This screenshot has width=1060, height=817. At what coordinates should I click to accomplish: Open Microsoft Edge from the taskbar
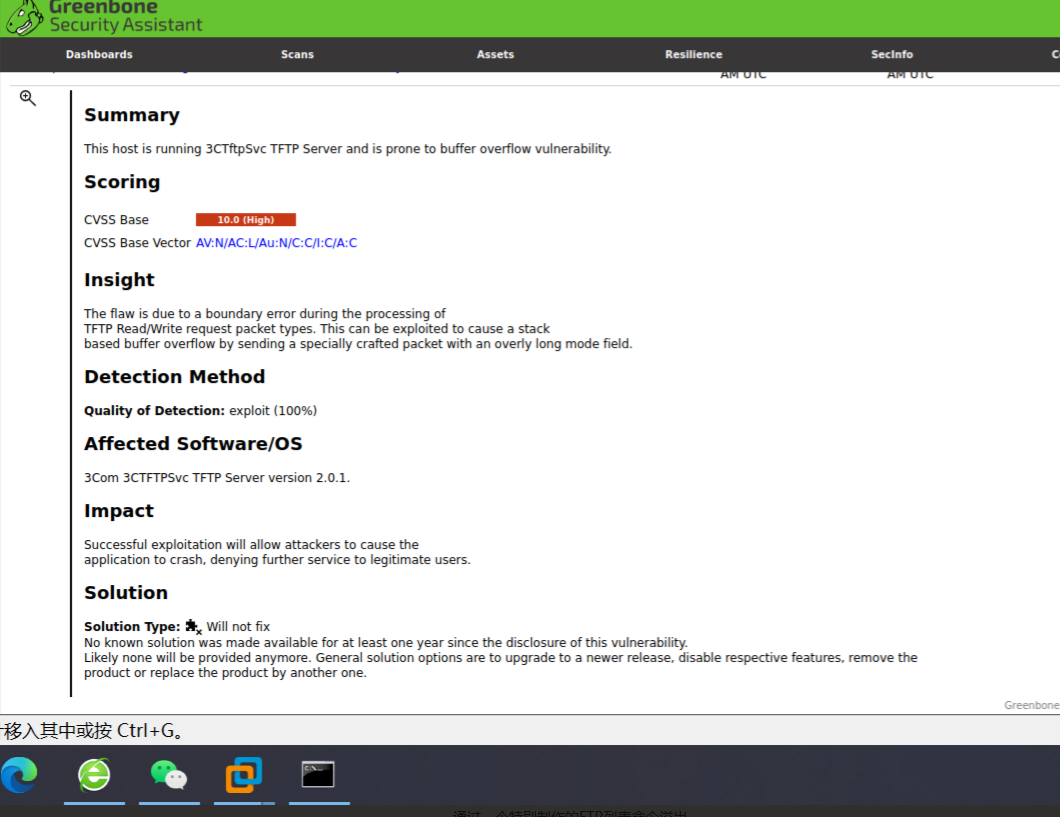tap(19, 774)
